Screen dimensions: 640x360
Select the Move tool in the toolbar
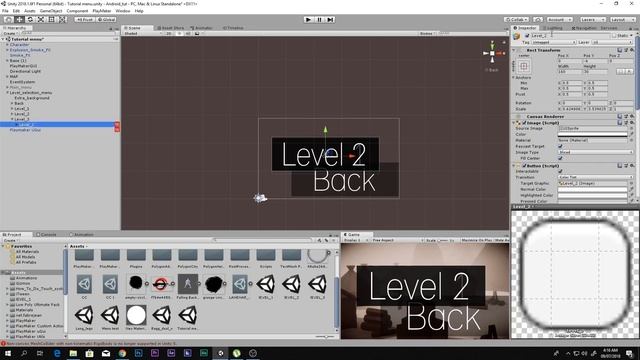(x=19, y=19)
